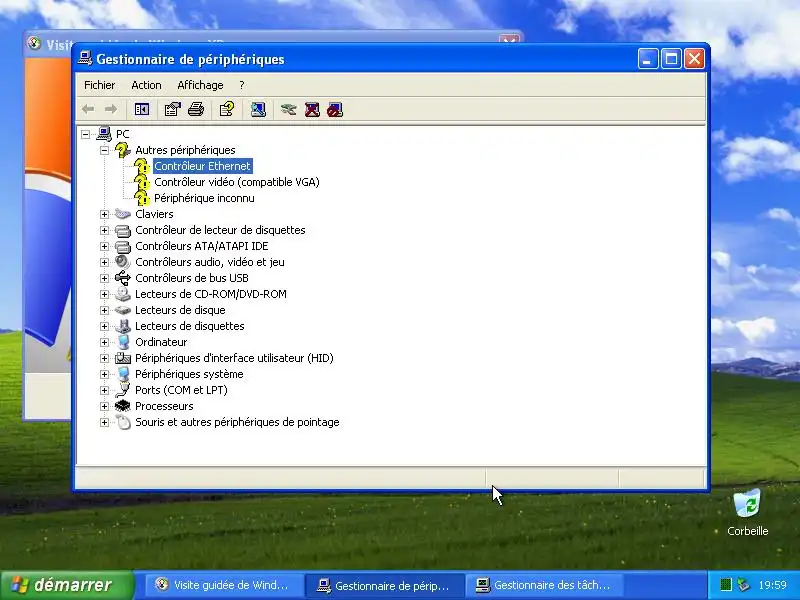
Task: Click the HID icon for Périphériques d'interface utilisateur
Action: point(123,358)
